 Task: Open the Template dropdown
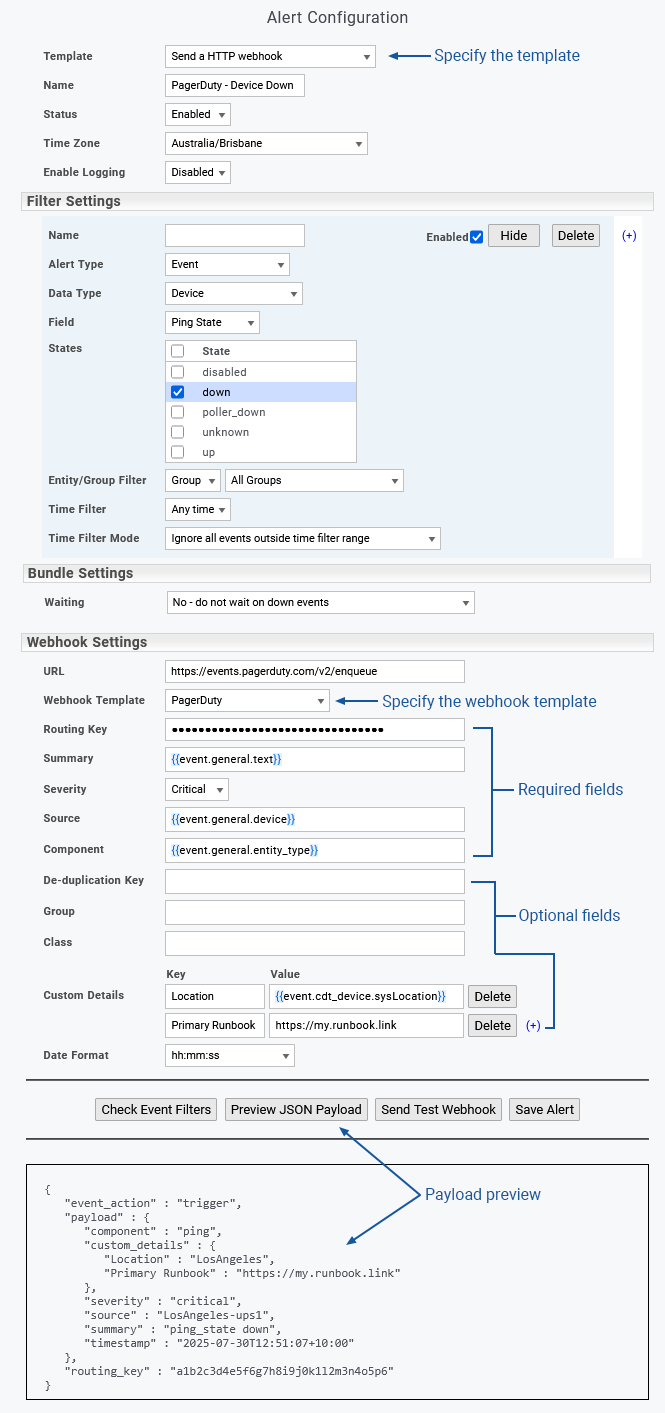tap(270, 57)
